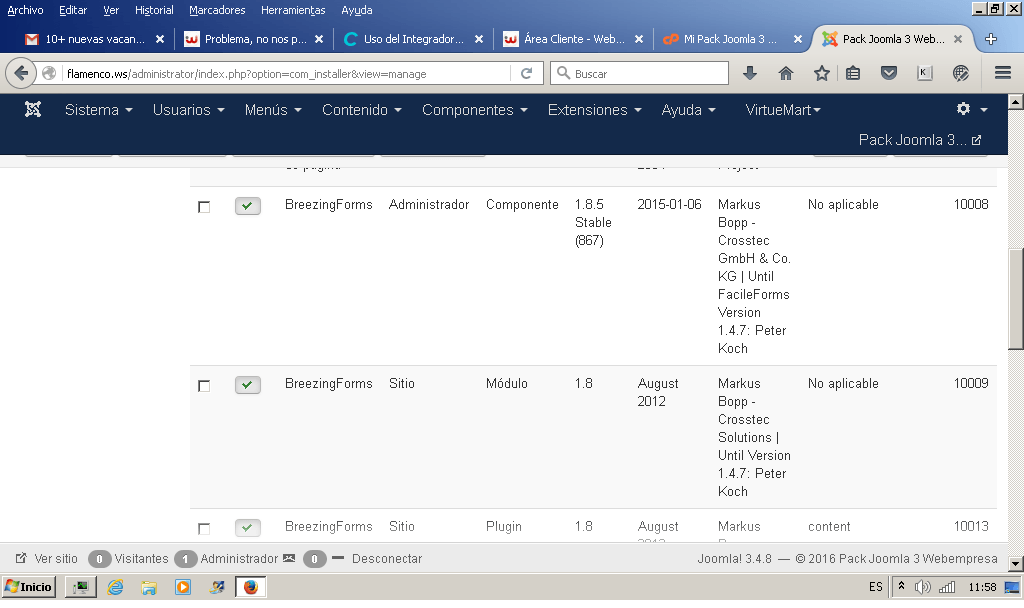Open the Marcadores menu

point(217,10)
